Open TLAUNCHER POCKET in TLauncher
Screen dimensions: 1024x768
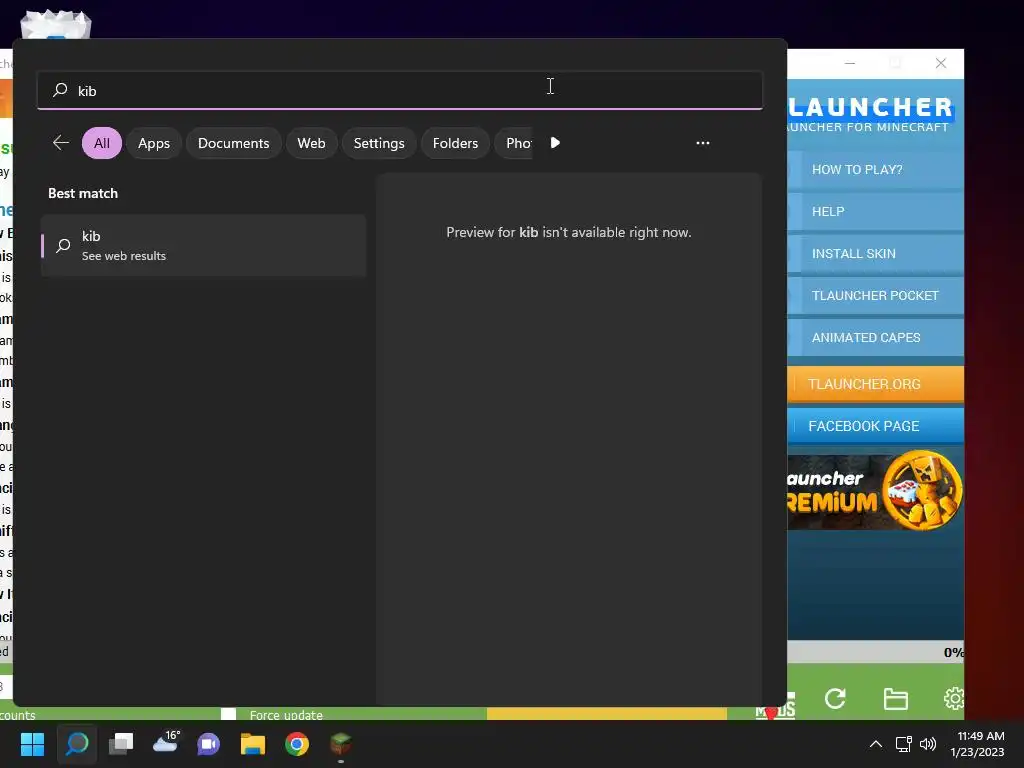click(x=875, y=296)
